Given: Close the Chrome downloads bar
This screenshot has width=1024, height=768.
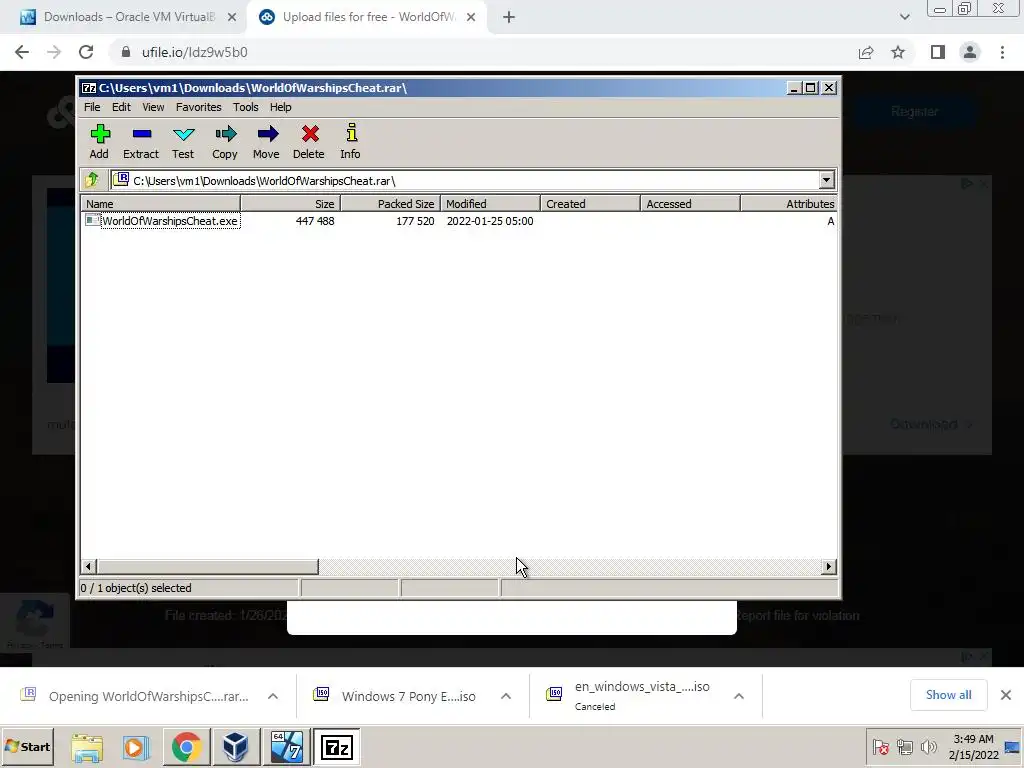Looking at the screenshot, I should point(1006,695).
